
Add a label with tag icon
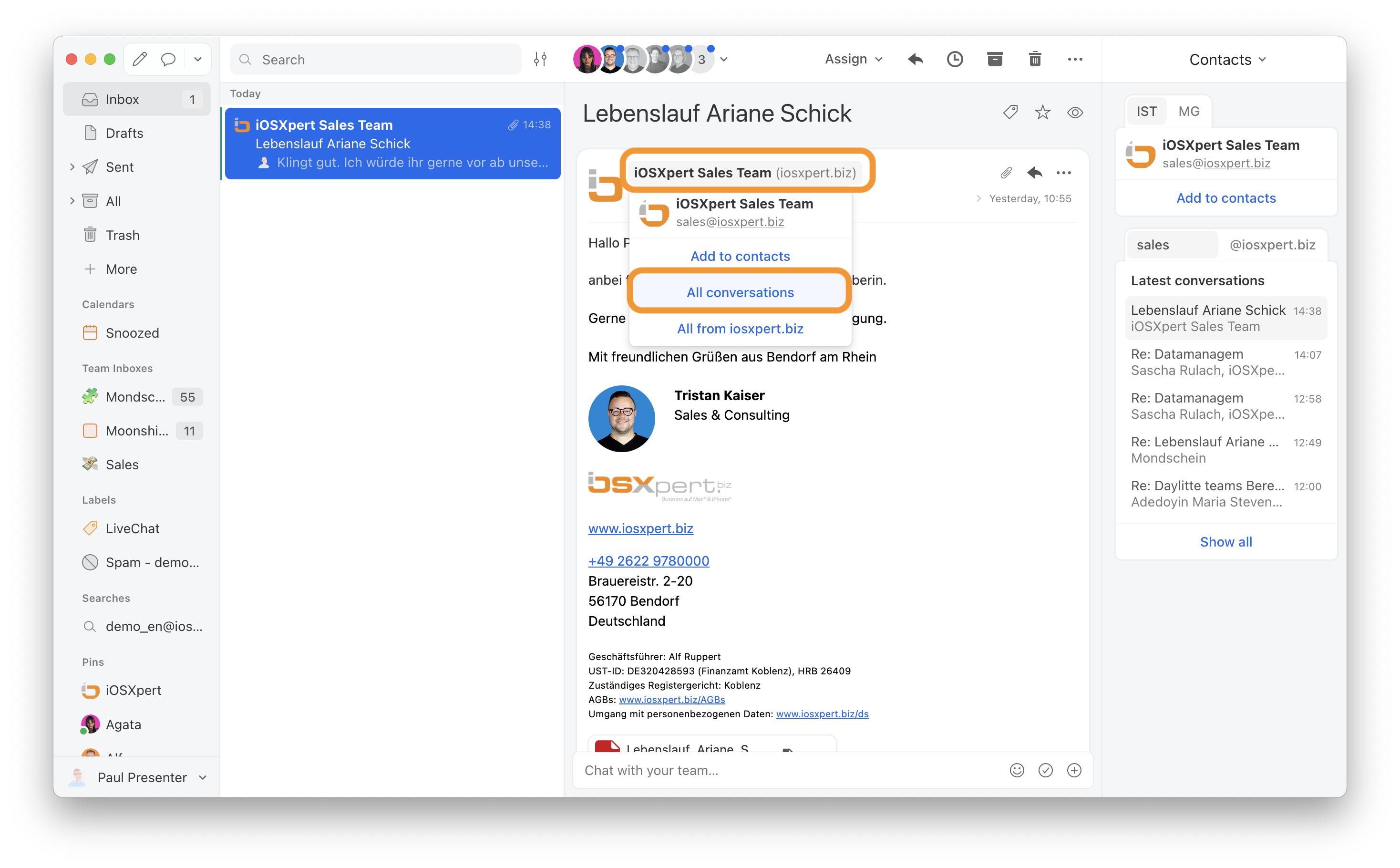(1010, 113)
